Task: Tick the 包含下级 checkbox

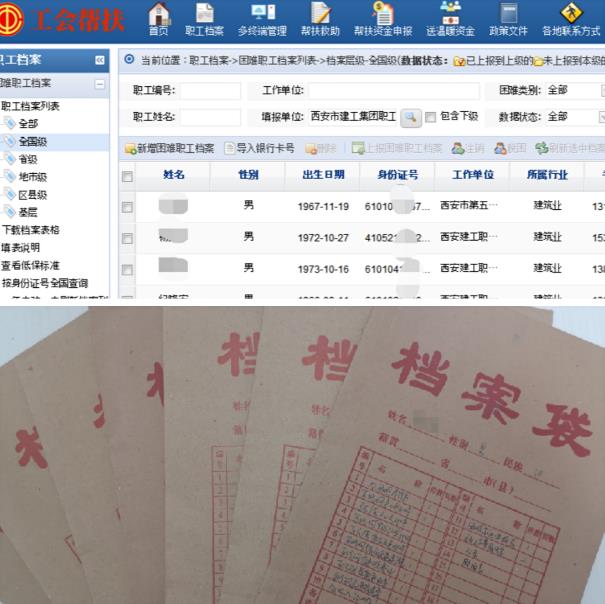Action: coord(431,118)
